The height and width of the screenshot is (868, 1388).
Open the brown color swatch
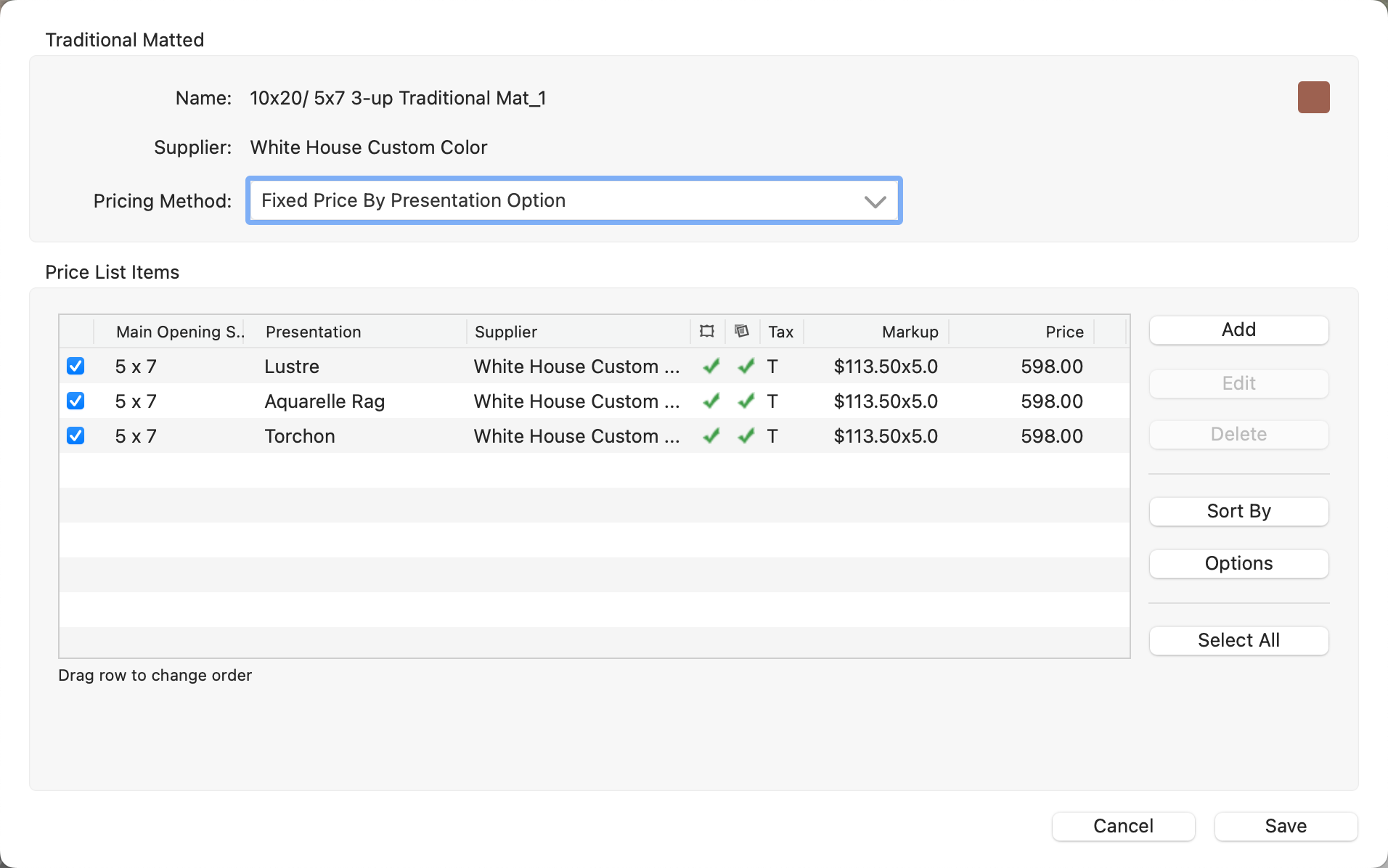point(1313,97)
